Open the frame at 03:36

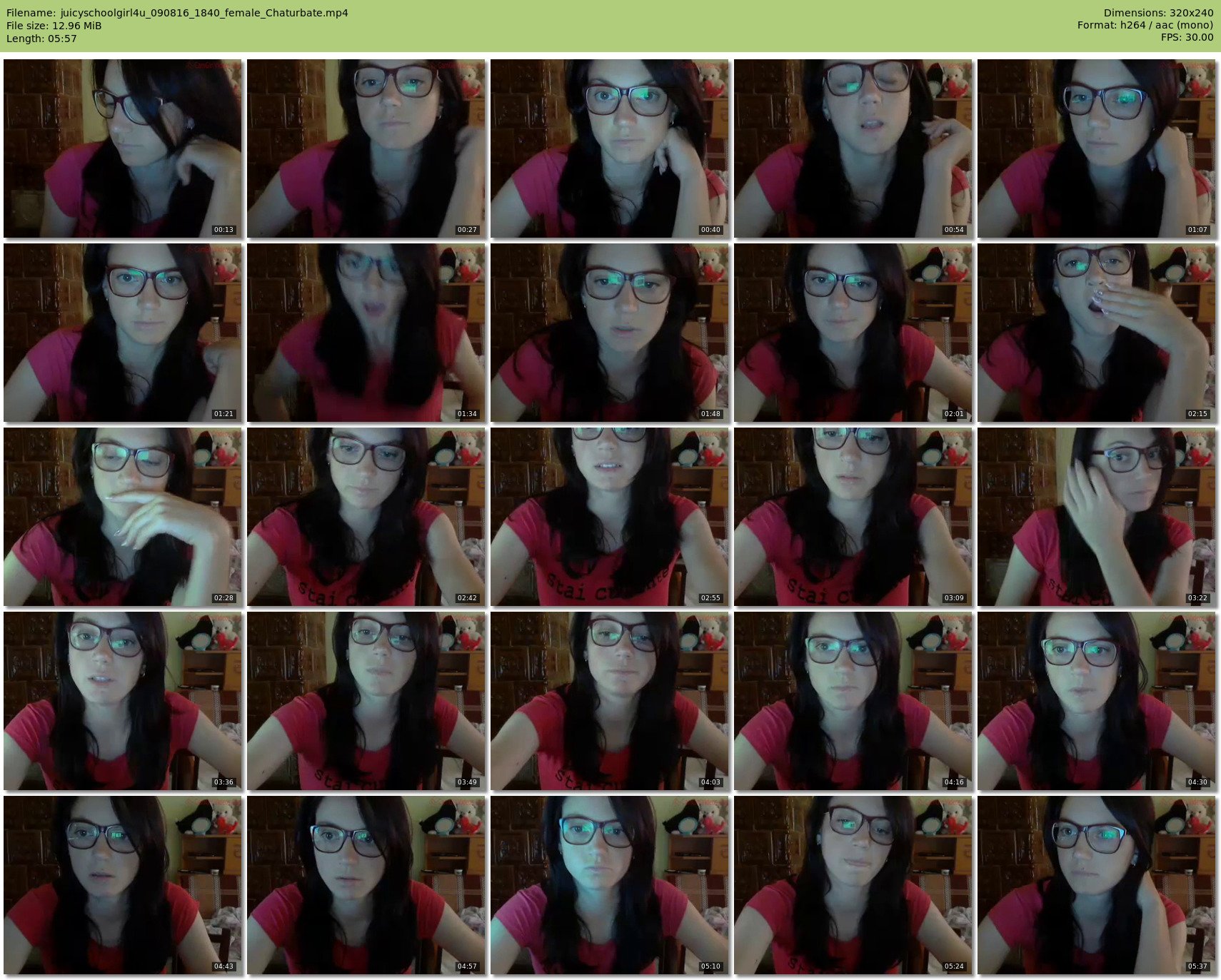[123, 701]
